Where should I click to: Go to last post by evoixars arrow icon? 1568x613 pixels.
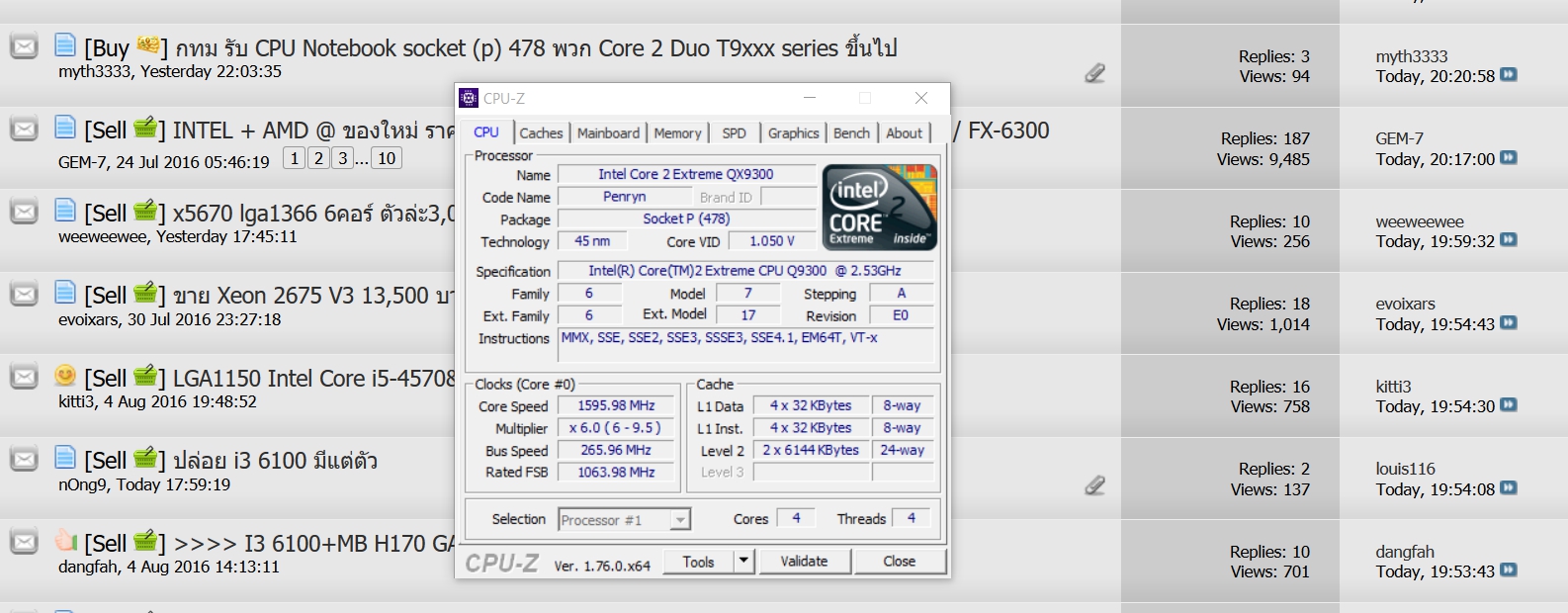pos(1509,323)
